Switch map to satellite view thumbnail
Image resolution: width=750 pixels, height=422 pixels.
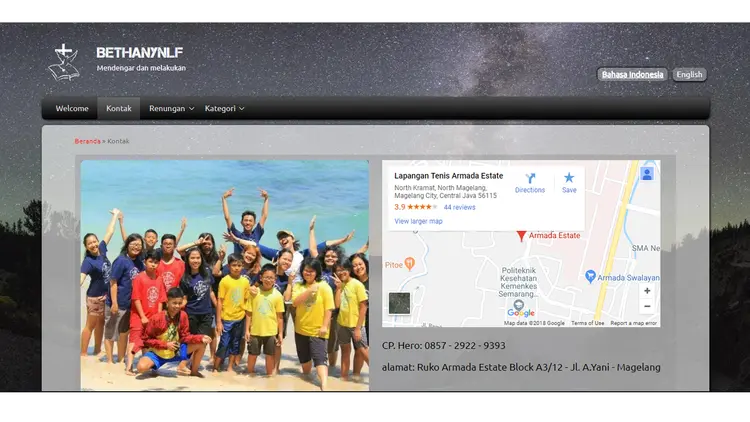pyautogui.click(x=399, y=303)
